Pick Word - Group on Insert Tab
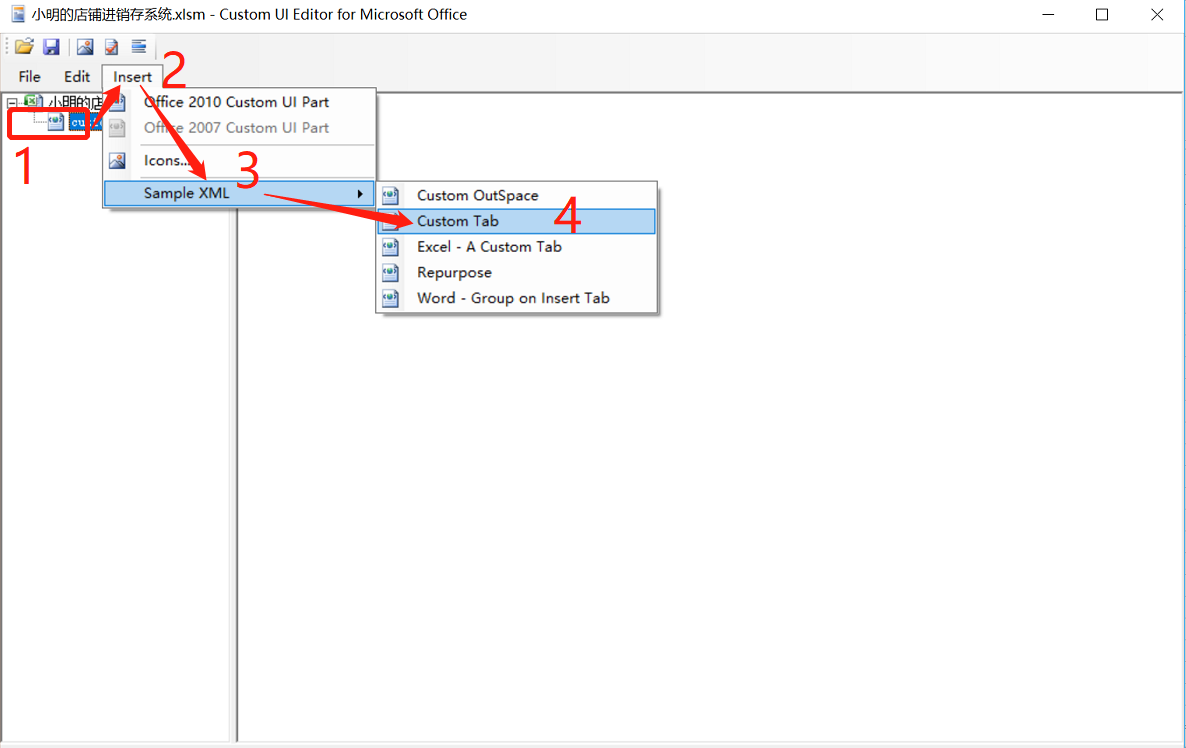1186x748 pixels. click(517, 298)
